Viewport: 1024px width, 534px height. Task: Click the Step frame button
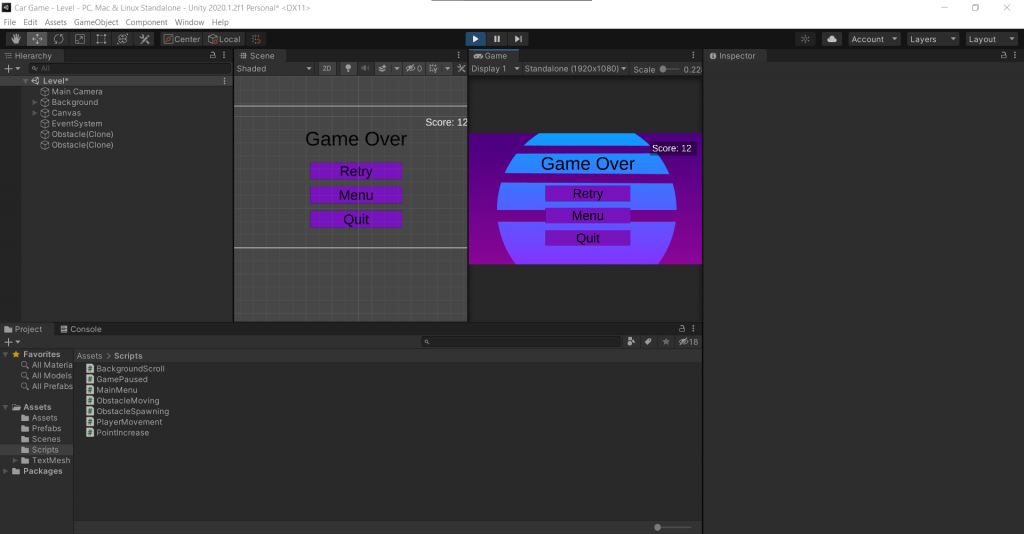point(518,39)
